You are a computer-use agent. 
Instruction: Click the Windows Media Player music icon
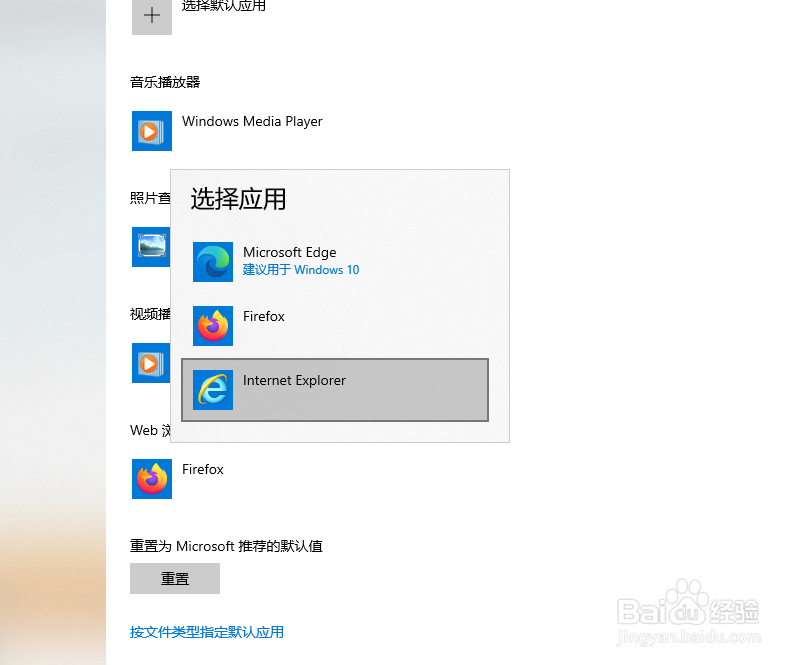(152, 131)
